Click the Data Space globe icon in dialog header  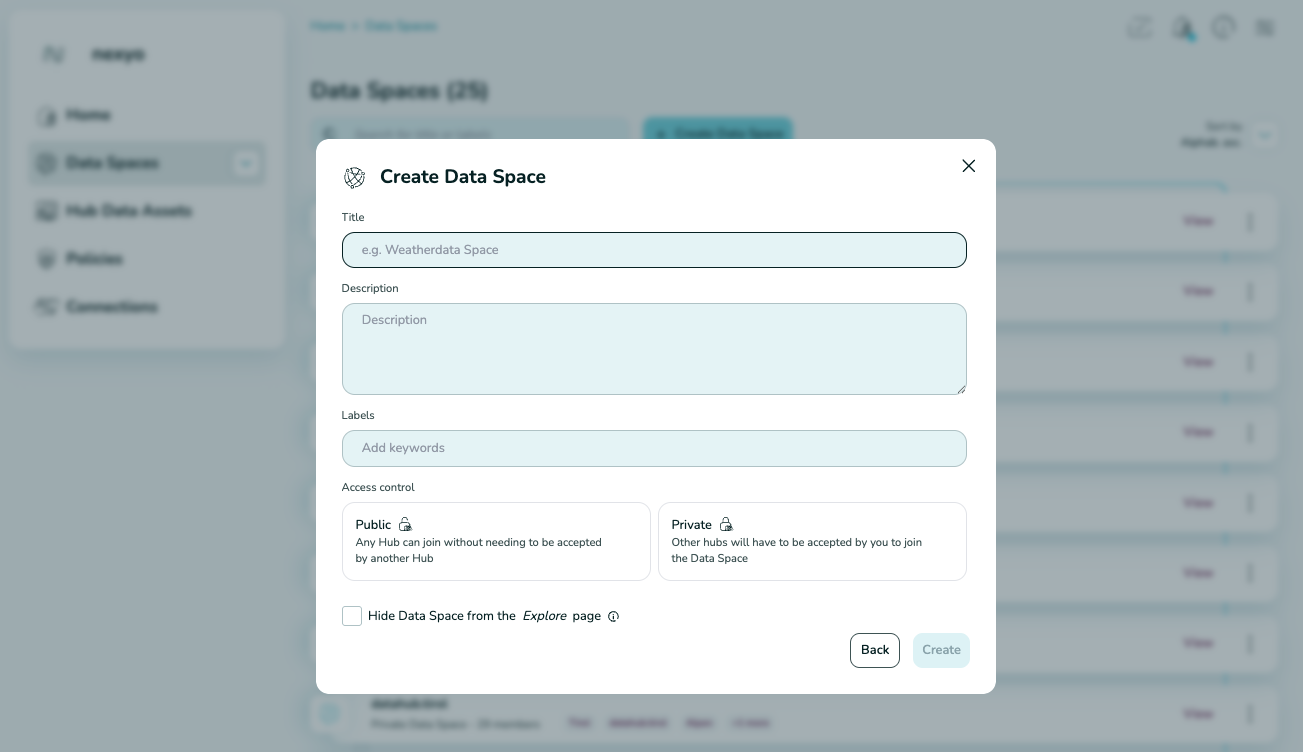click(355, 178)
